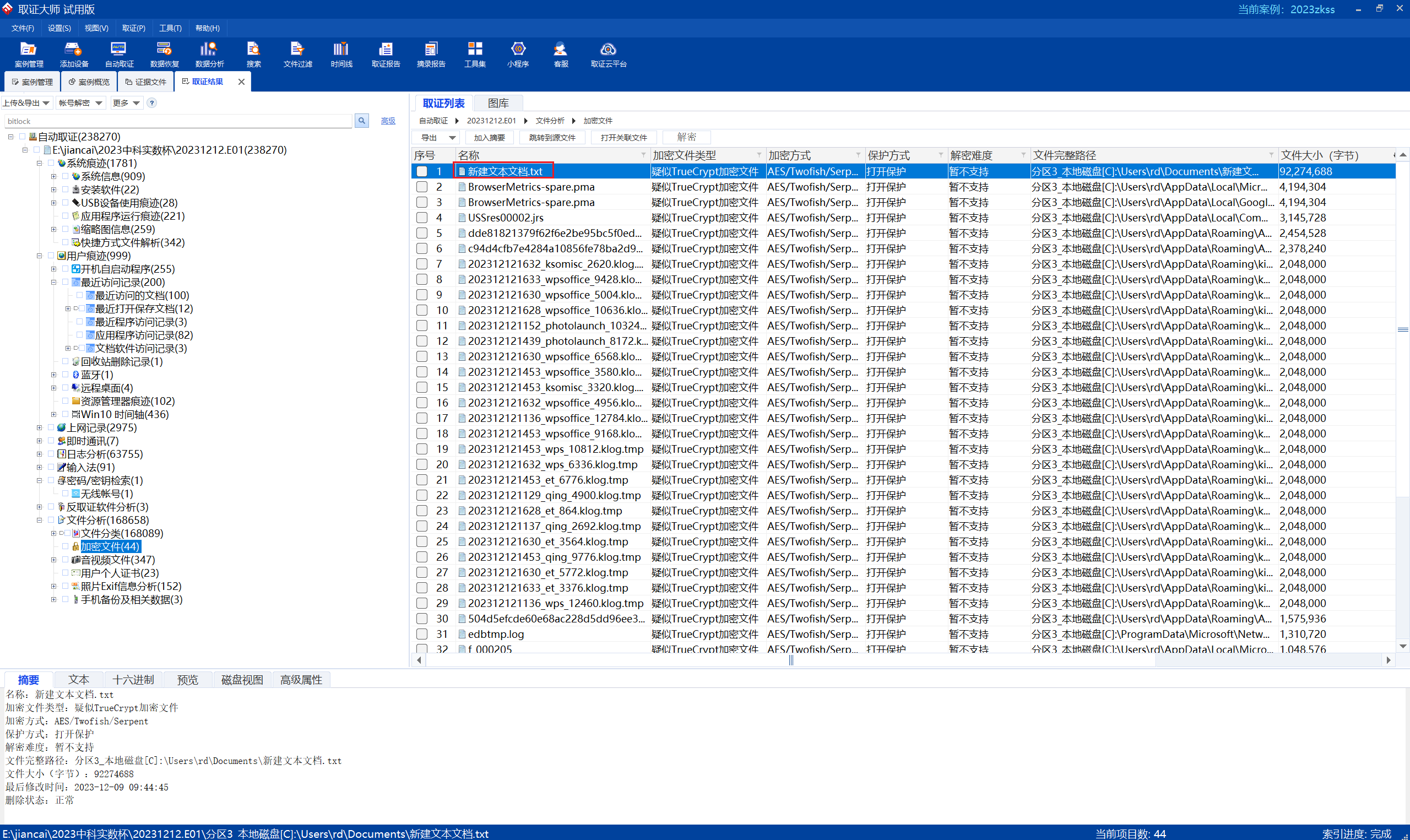
Task: Open the 文件过滤 tool
Action: [297, 55]
